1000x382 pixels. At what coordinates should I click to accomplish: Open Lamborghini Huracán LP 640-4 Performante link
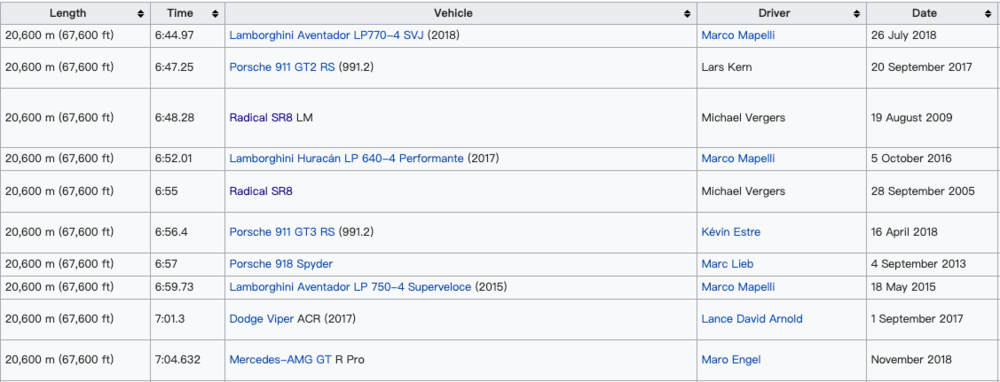pos(346,159)
